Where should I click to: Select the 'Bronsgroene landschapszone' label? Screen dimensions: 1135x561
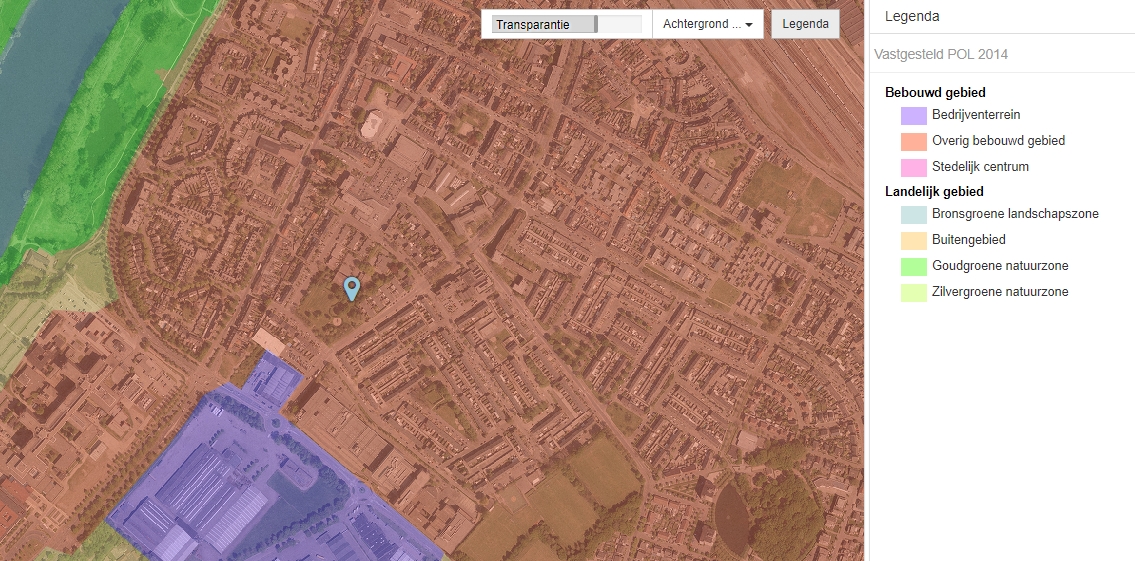pos(1015,214)
